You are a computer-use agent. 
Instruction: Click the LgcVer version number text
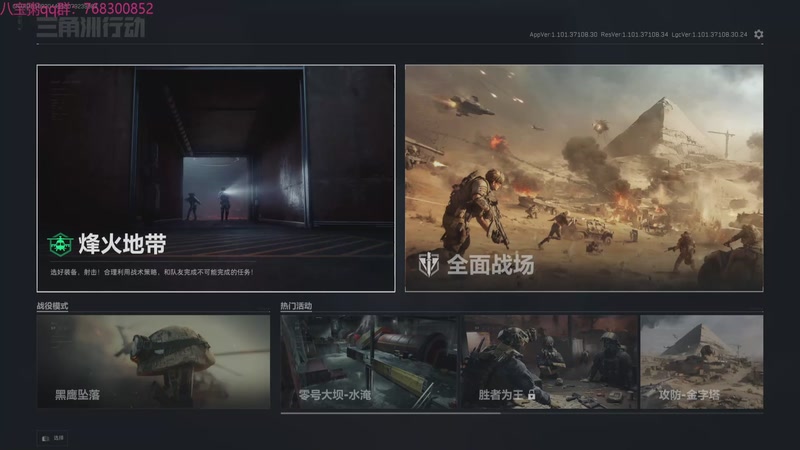tap(709, 35)
